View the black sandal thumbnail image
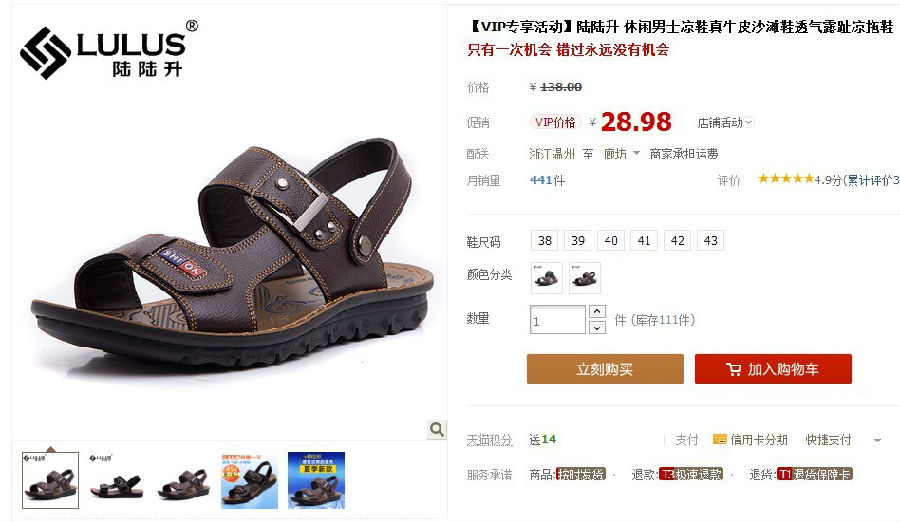Image resolution: width=900 pixels, height=522 pixels. coord(117,480)
